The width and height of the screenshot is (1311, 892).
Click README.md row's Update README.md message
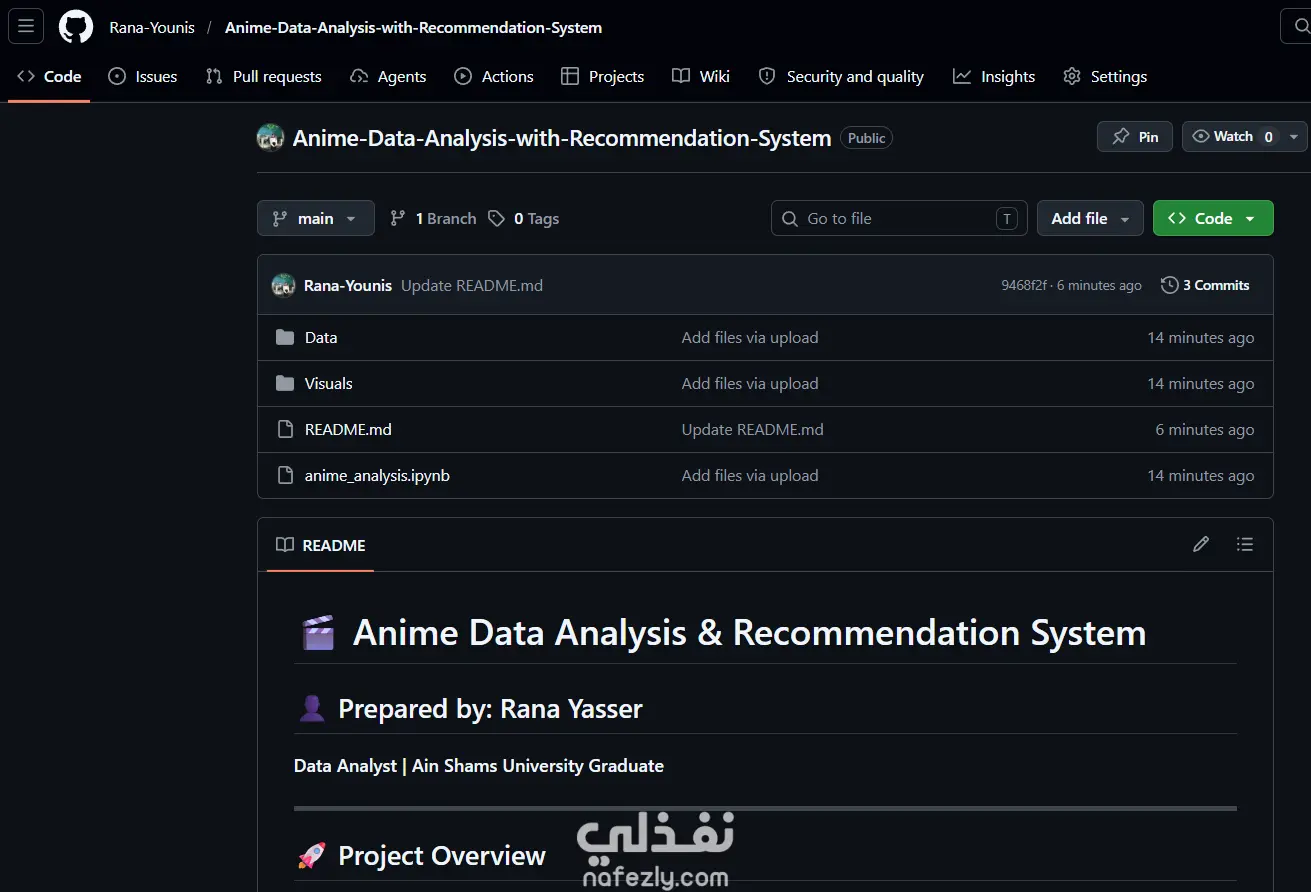(x=753, y=430)
